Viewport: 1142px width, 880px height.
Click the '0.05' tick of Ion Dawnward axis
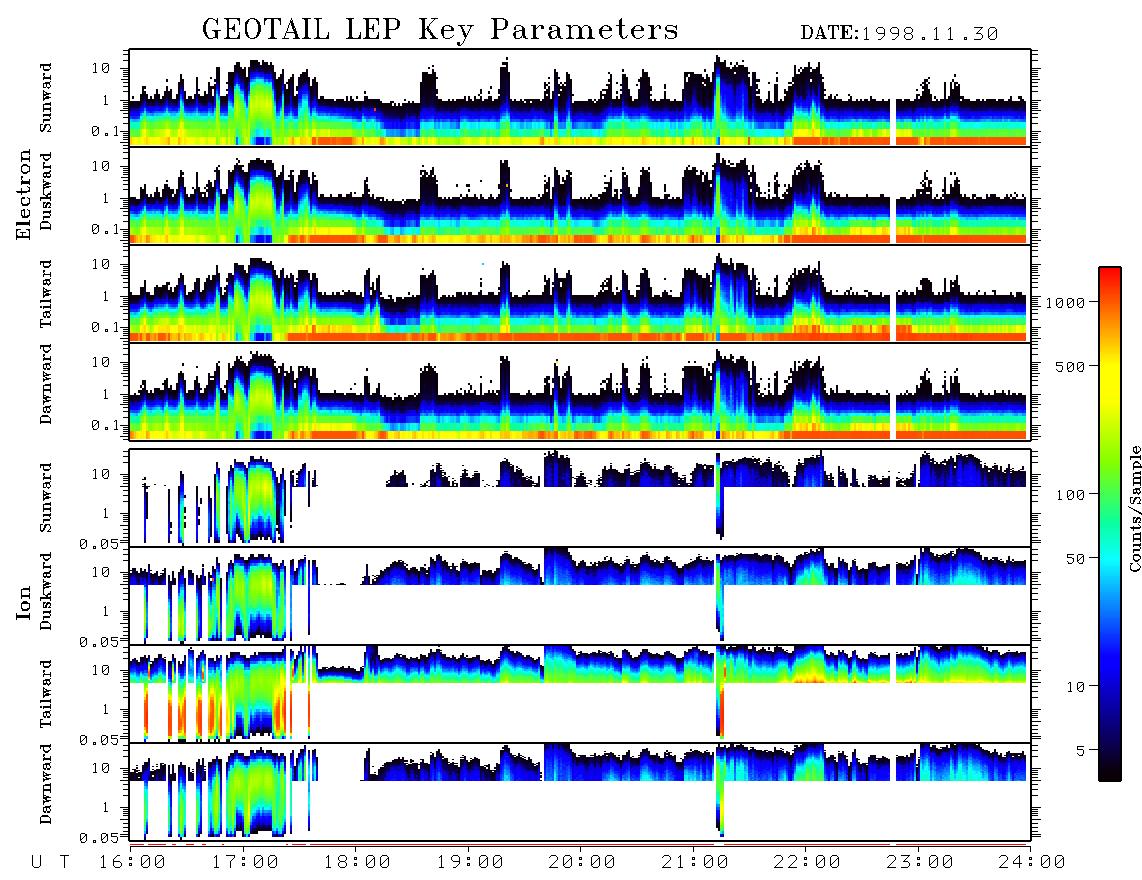(x=98, y=838)
